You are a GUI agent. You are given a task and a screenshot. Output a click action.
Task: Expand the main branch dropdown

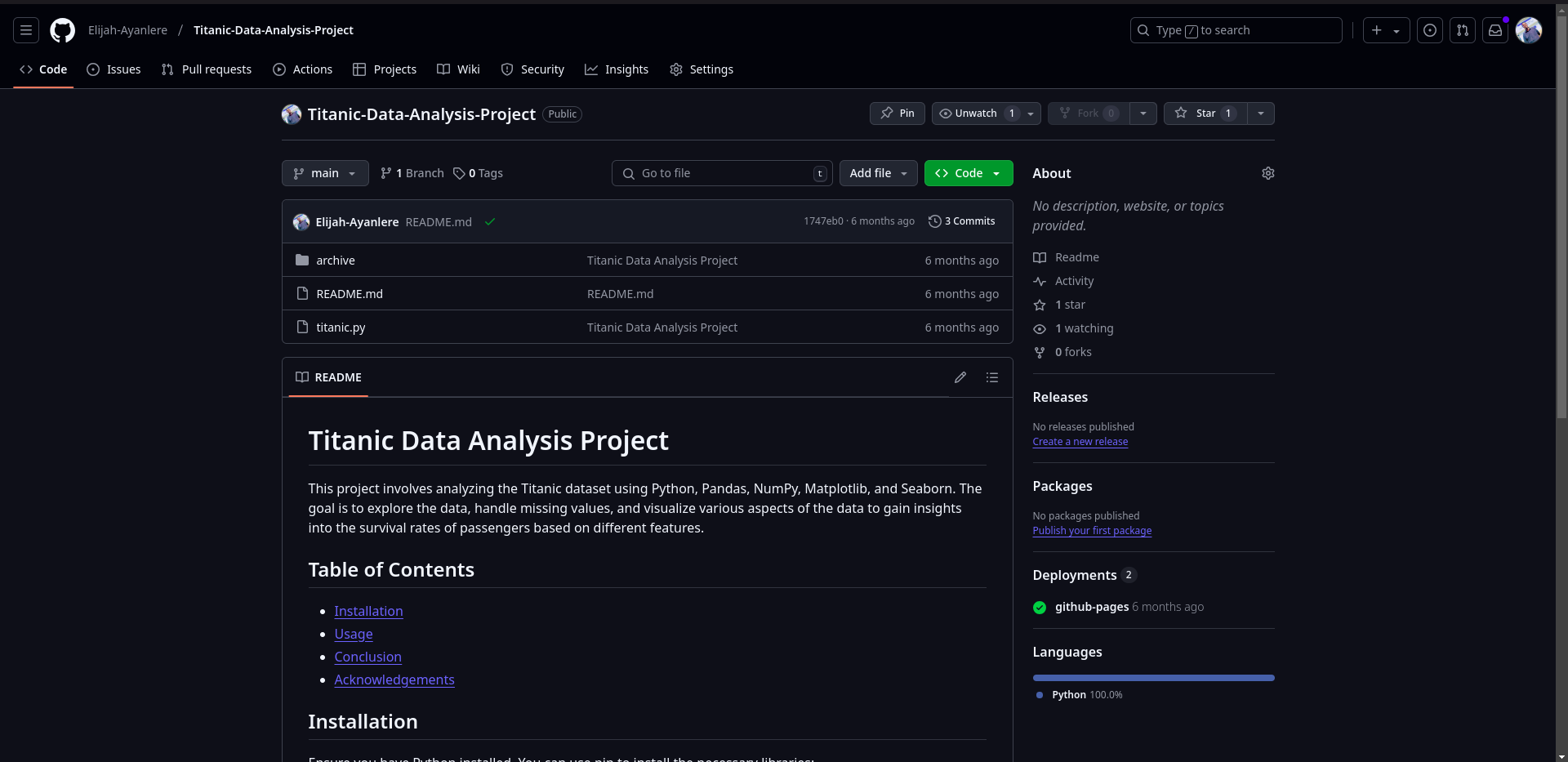pos(325,173)
